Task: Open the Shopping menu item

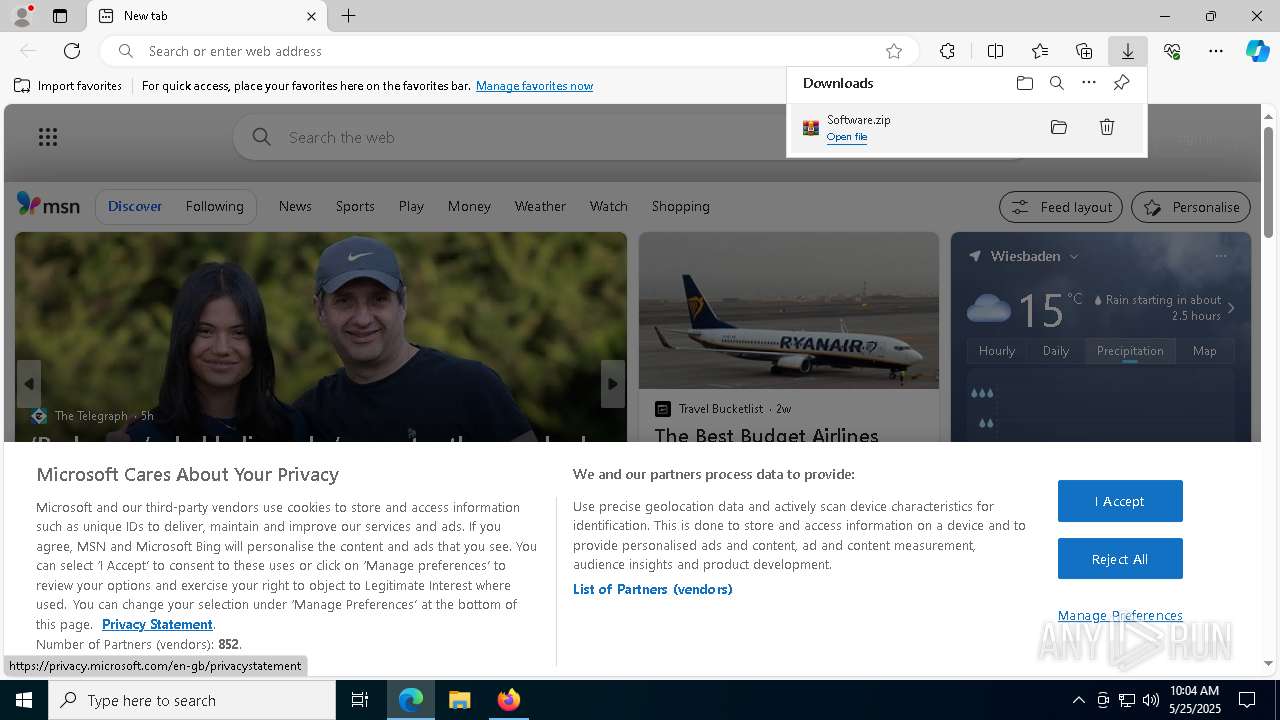Action: tap(680, 206)
